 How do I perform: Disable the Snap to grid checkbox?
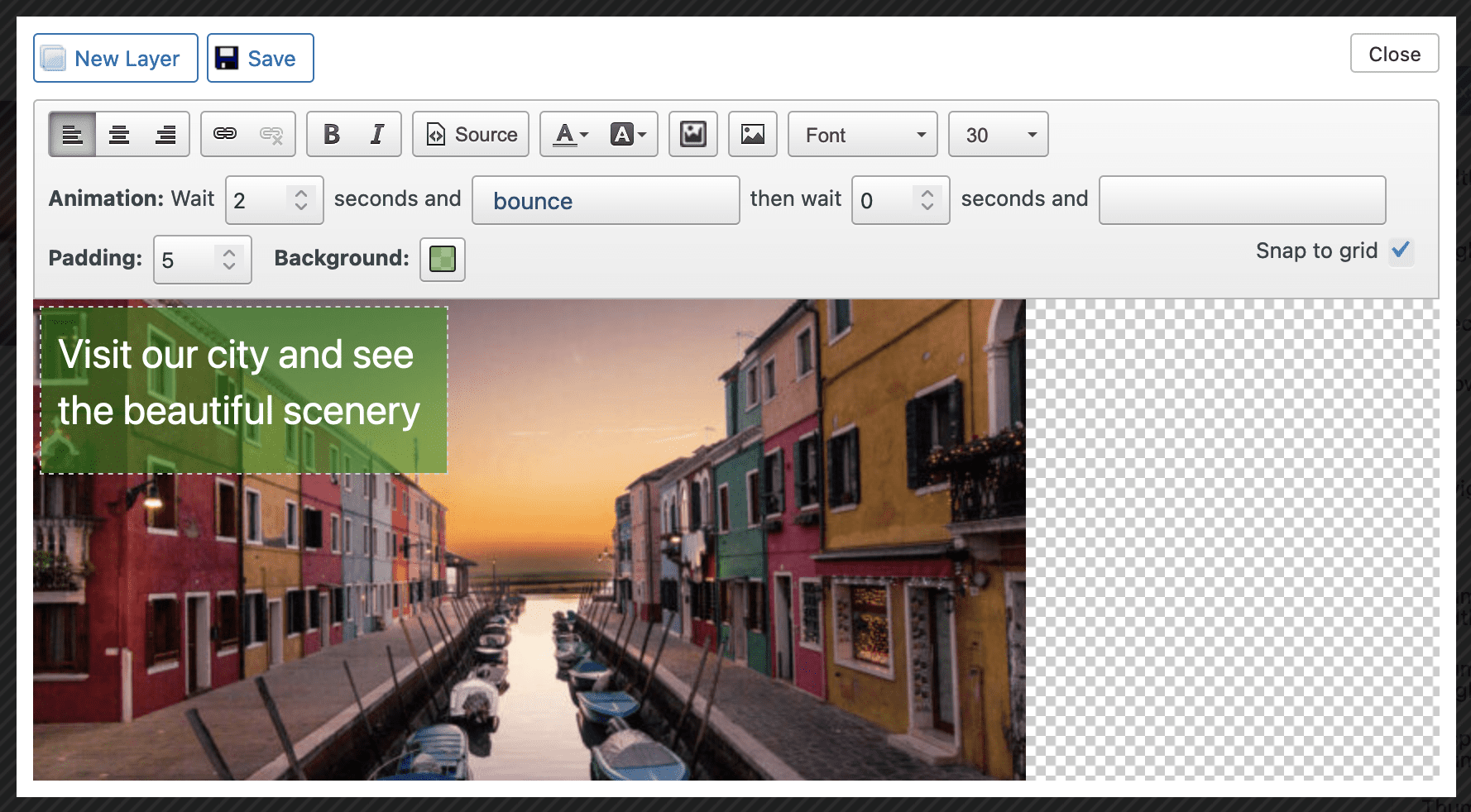pos(1401,250)
